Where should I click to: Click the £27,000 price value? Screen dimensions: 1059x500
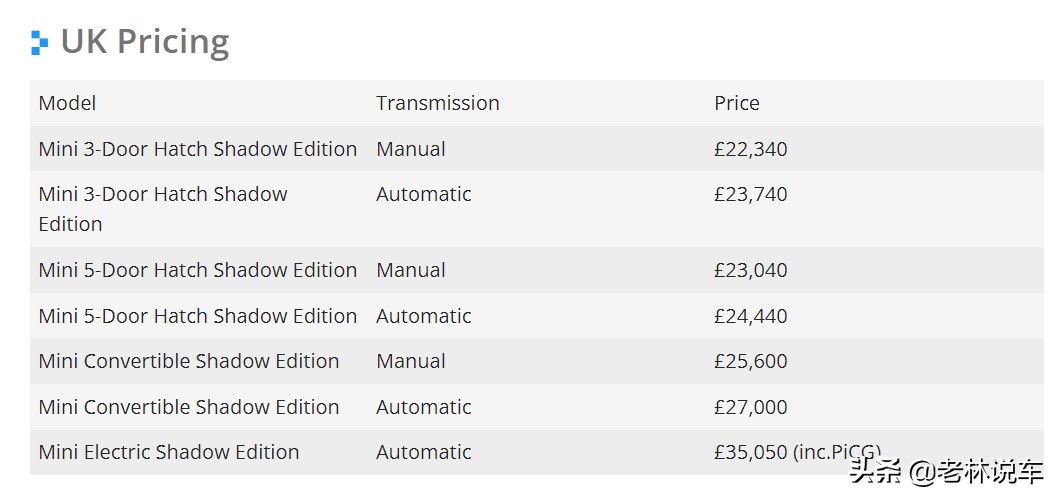tap(750, 407)
